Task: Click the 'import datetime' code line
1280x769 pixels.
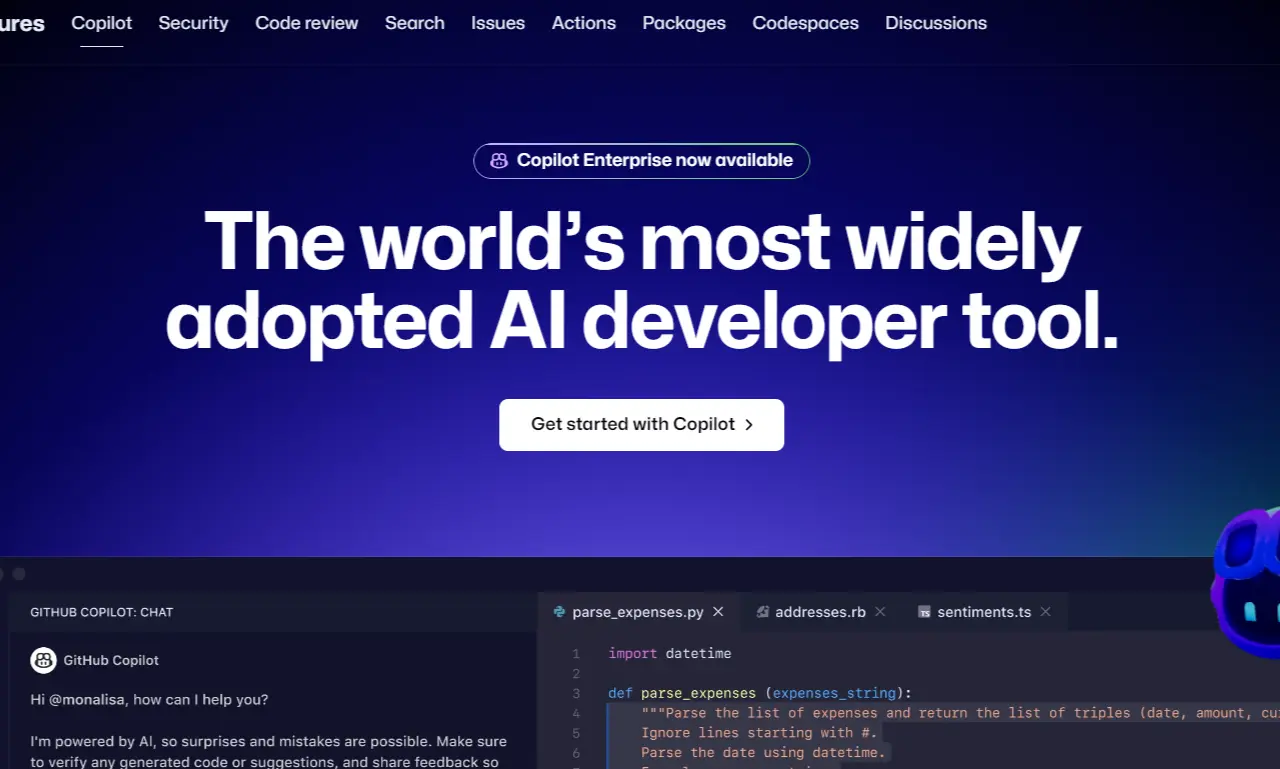Action: 670,653
